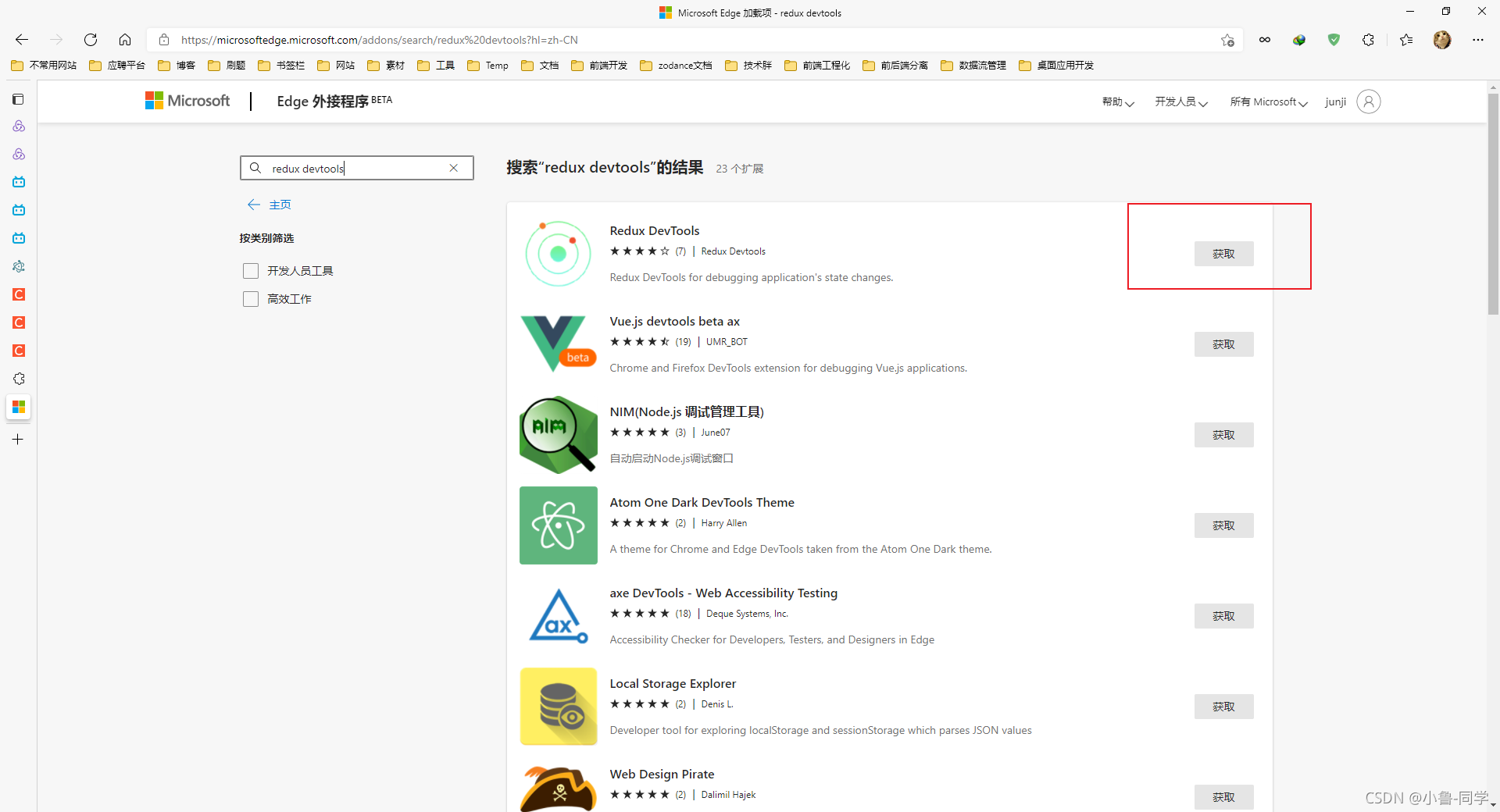Open the zodance文档 bookmarks folder
The image size is (1500, 812).
point(676,66)
